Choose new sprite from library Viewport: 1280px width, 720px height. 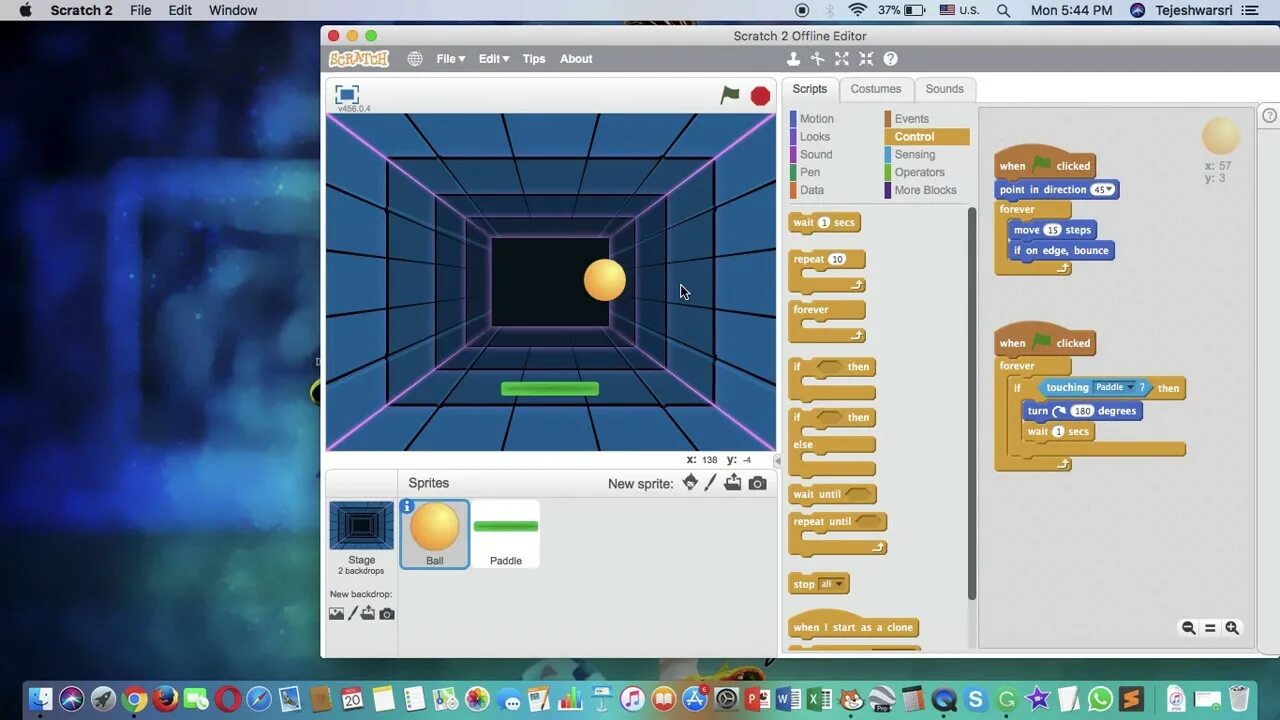click(x=690, y=483)
